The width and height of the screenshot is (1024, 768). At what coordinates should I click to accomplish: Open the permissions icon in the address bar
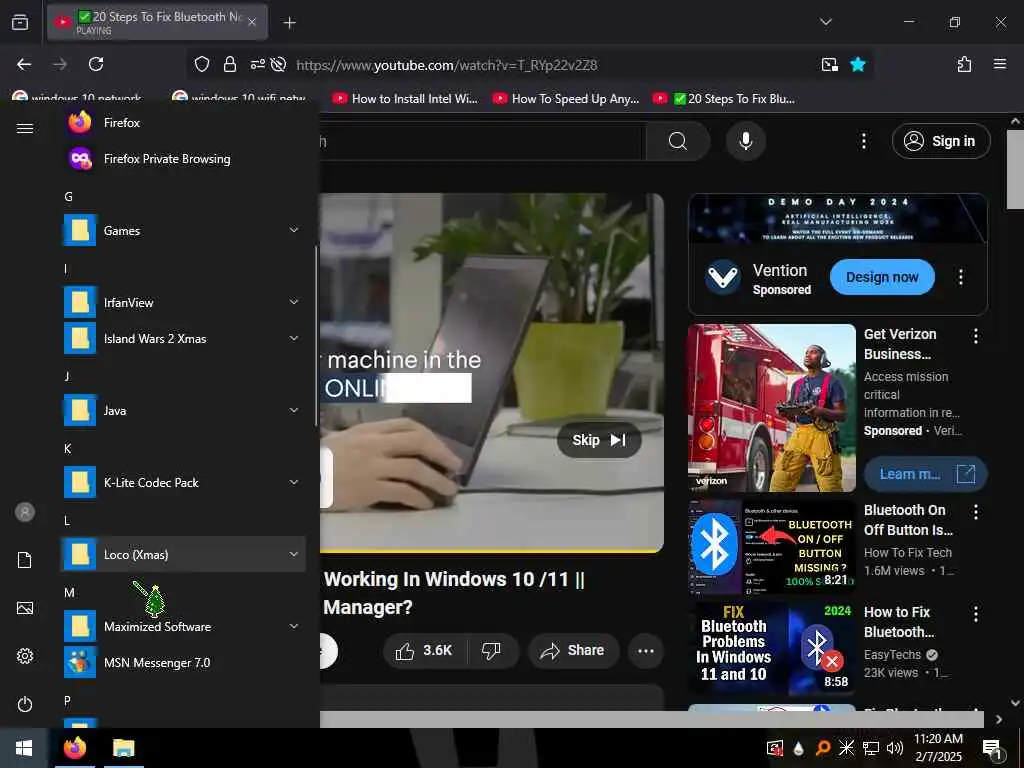[257, 64]
